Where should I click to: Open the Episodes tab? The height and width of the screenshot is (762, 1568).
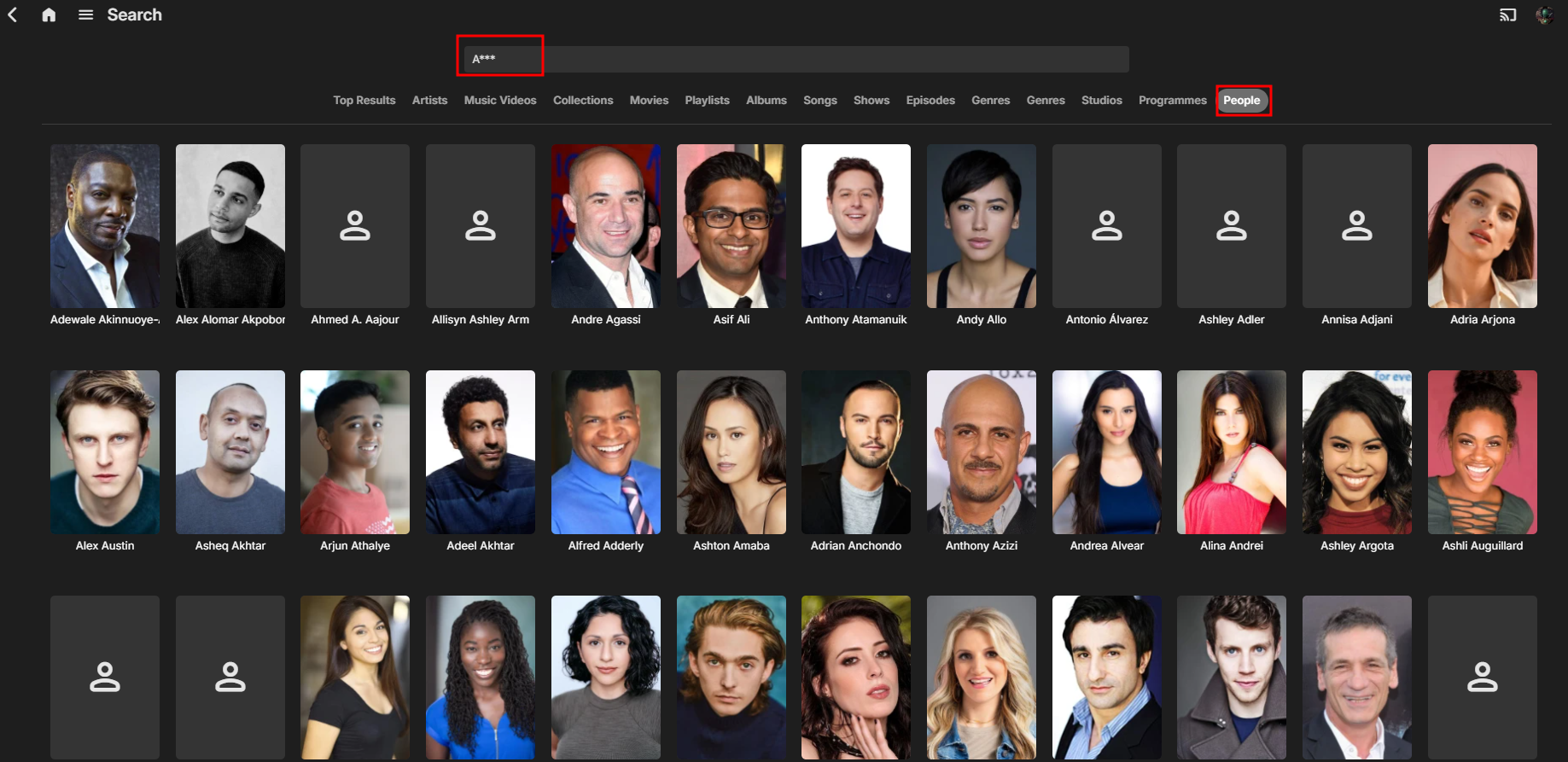click(x=930, y=101)
